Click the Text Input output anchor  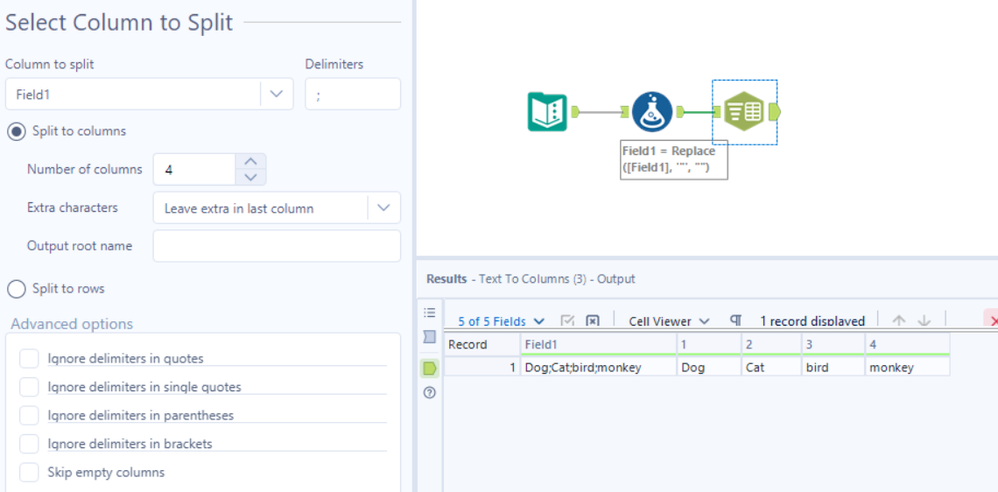[x=576, y=112]
